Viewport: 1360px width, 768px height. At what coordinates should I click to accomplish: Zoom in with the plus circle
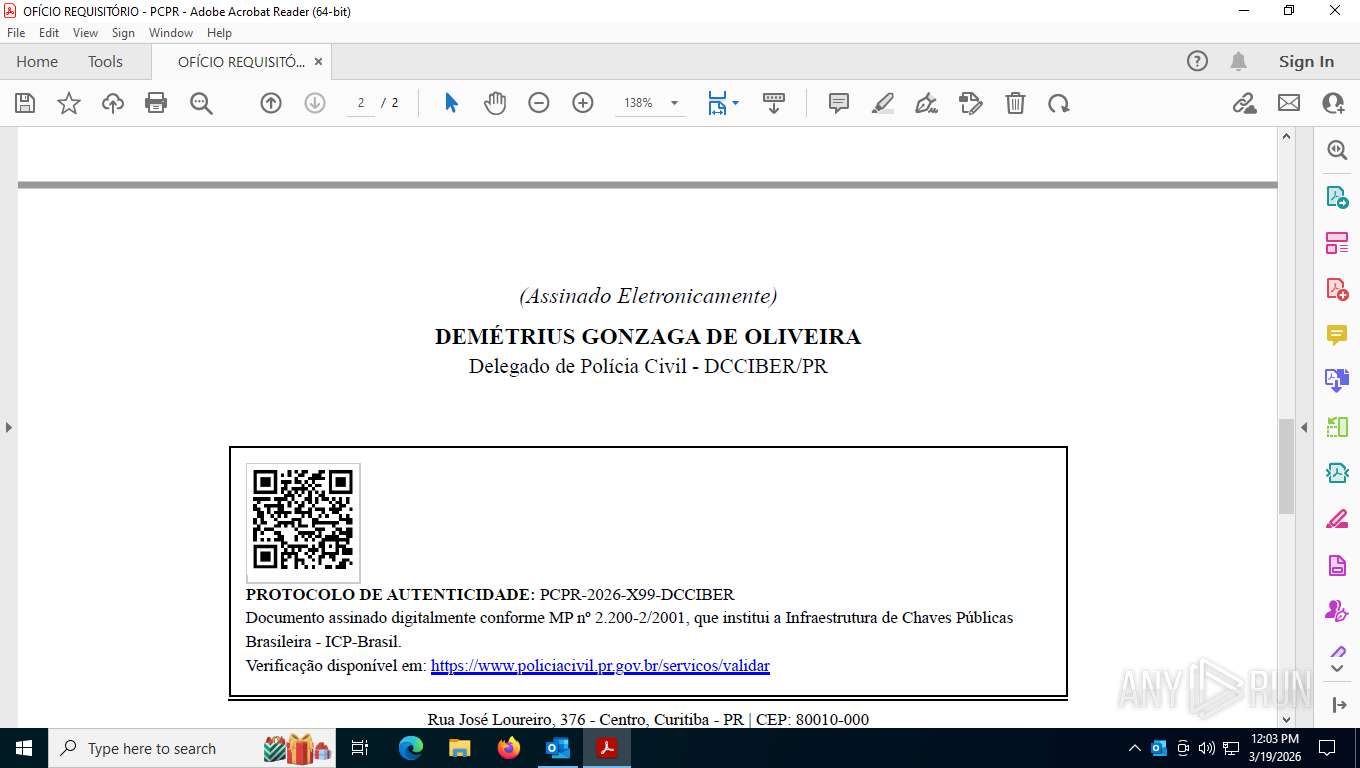(583, 103)
